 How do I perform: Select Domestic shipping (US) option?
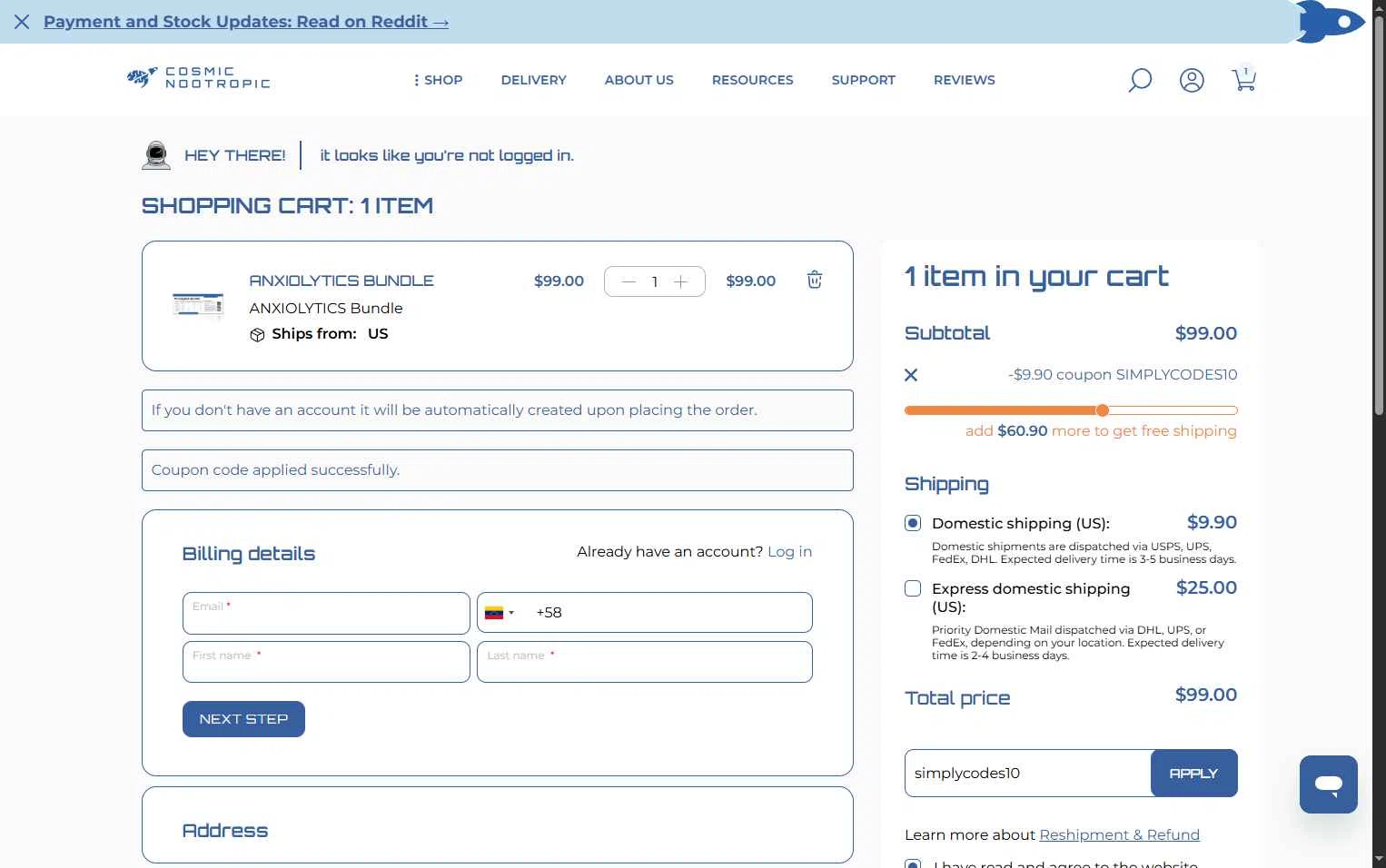pyautogui.click(x=913, y=523)
